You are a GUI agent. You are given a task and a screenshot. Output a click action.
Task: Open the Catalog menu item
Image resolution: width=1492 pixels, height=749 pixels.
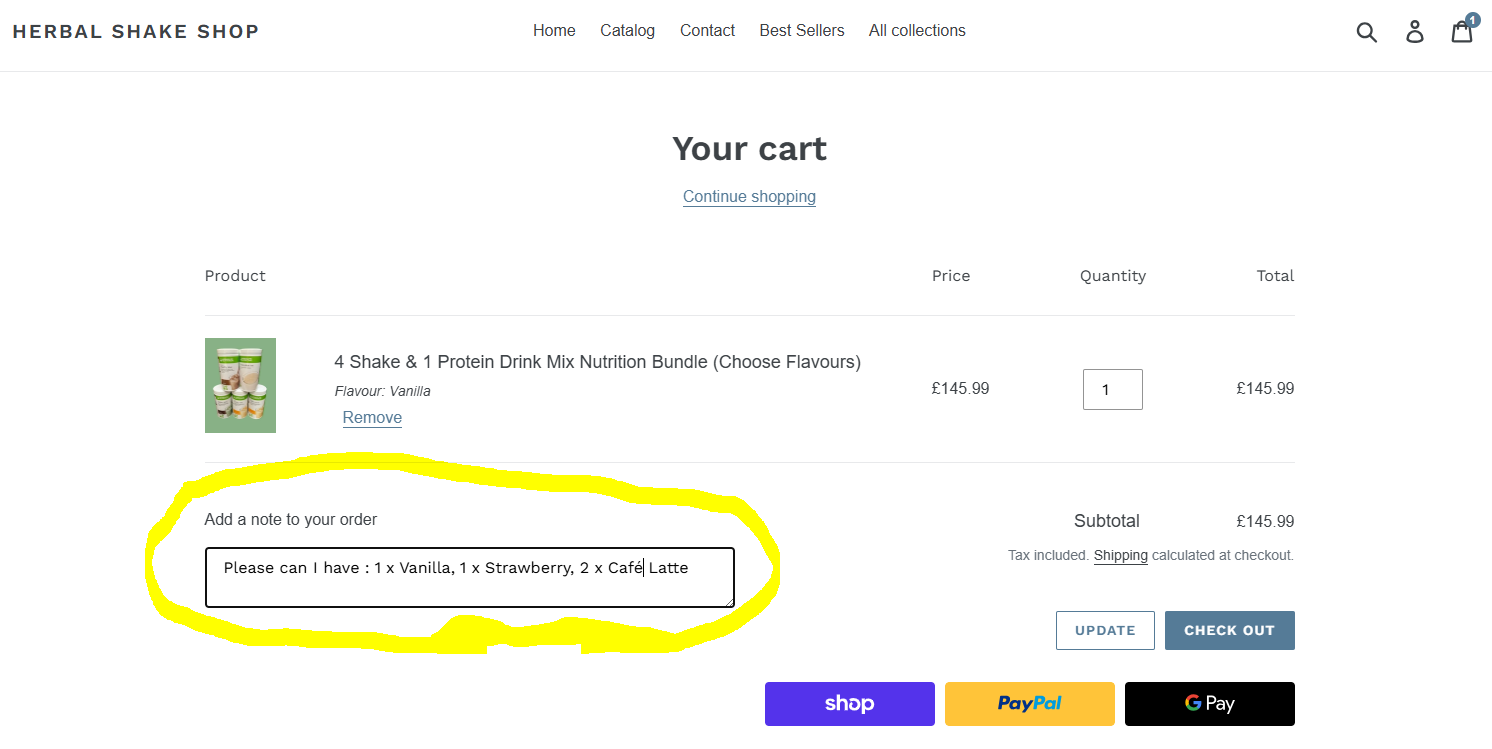click(x=627, y=30)
